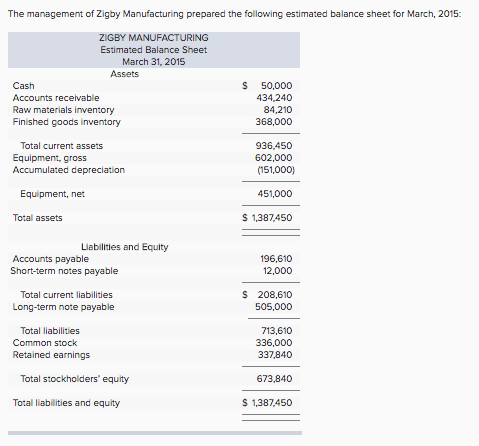Select the 'Cash' row label
The image size is (479, 446).
24,86
